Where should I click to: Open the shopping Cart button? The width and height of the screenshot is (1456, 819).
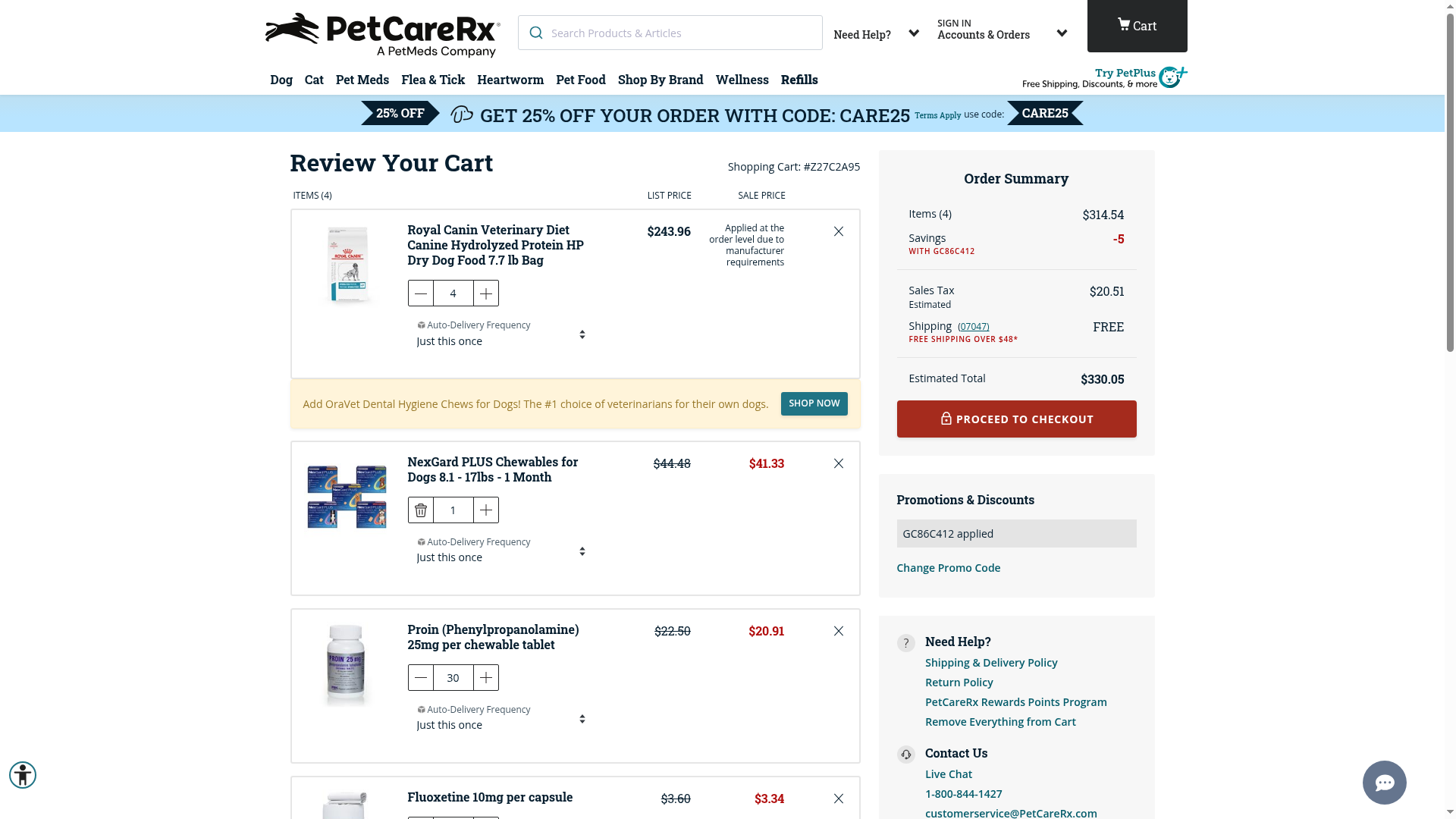[1137, 26]
